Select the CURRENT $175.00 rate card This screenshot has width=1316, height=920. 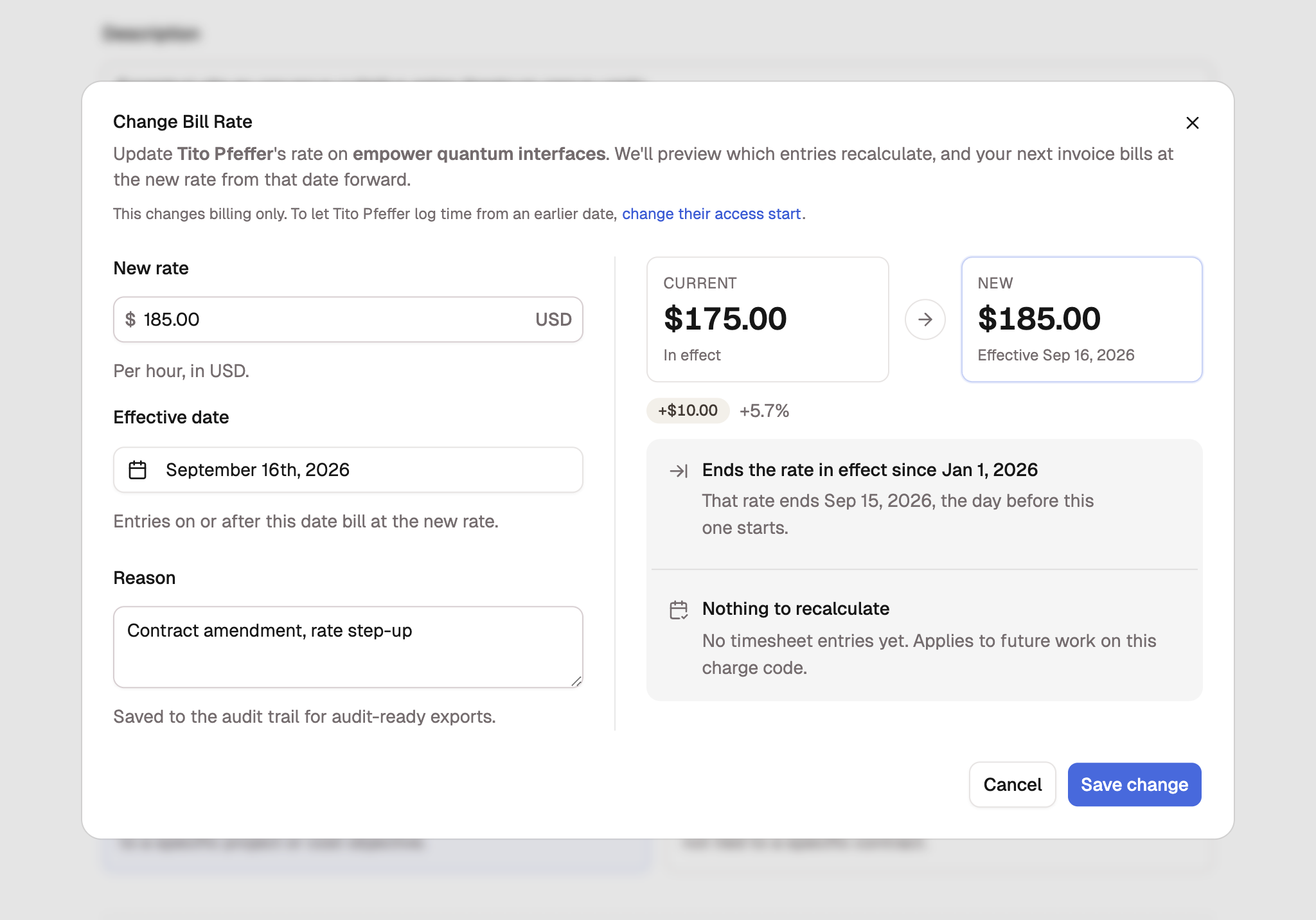pos(767,319)
